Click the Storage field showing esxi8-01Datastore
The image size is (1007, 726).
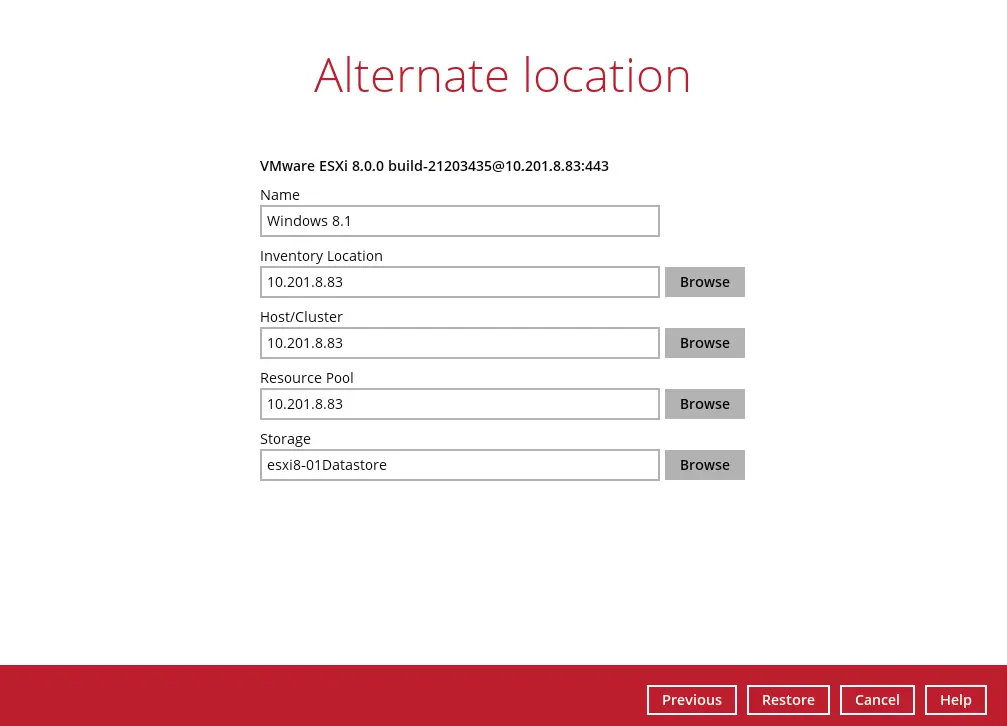[x=459, y=465]
